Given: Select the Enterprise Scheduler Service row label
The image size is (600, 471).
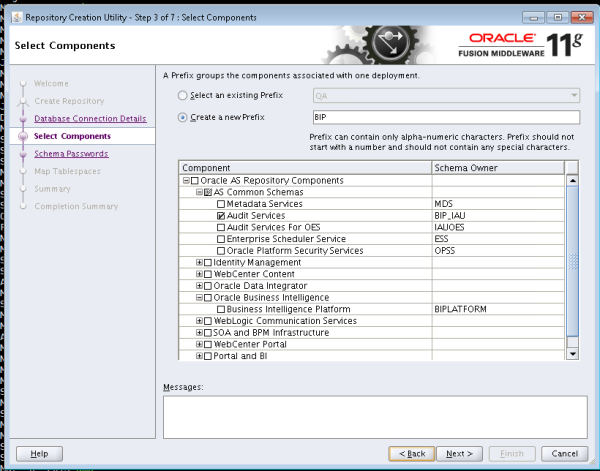Looking at the screenshot, I should point(286,239).
